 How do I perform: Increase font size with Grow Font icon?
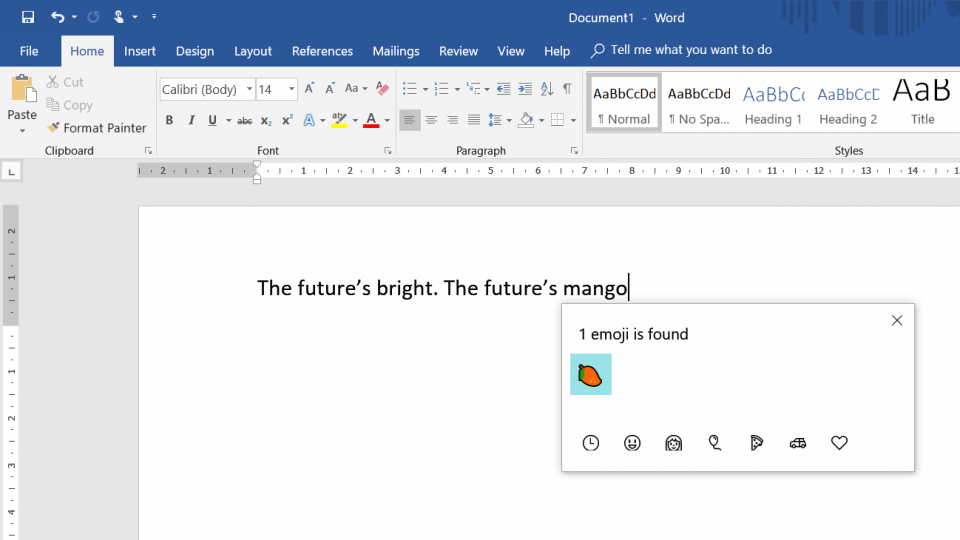pos(310,89)
